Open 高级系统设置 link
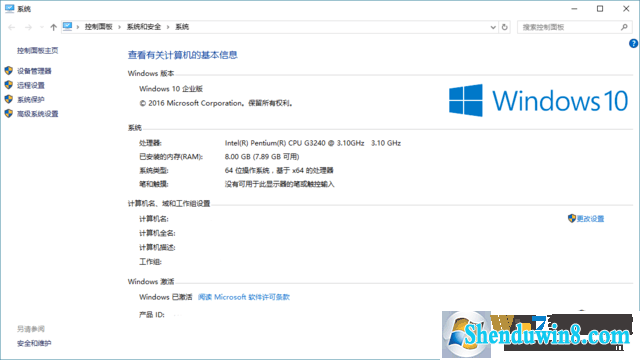 coord(38,114)
